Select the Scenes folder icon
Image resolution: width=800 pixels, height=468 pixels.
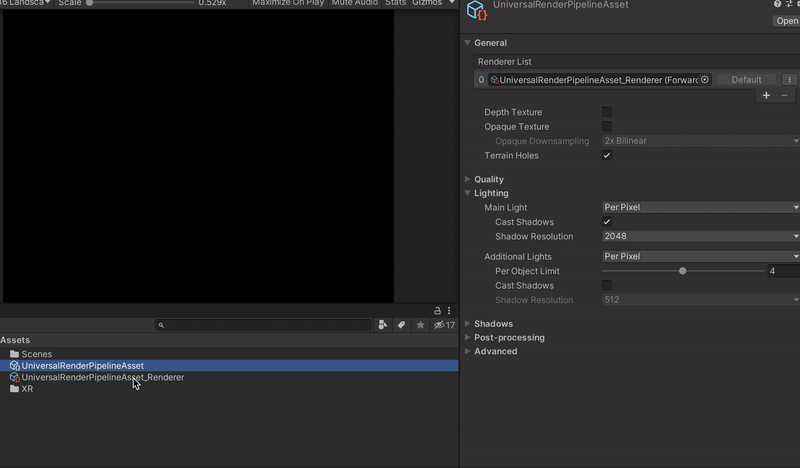pyautogui.click(x=14, y=354)
